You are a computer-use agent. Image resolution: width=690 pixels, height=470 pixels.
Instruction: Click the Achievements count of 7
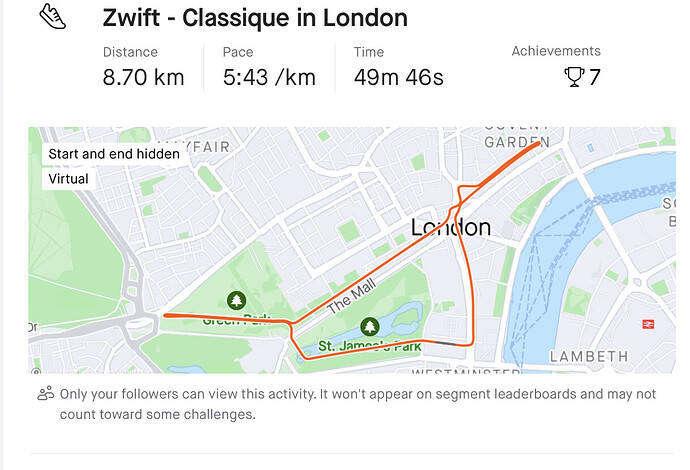(595, 77)
